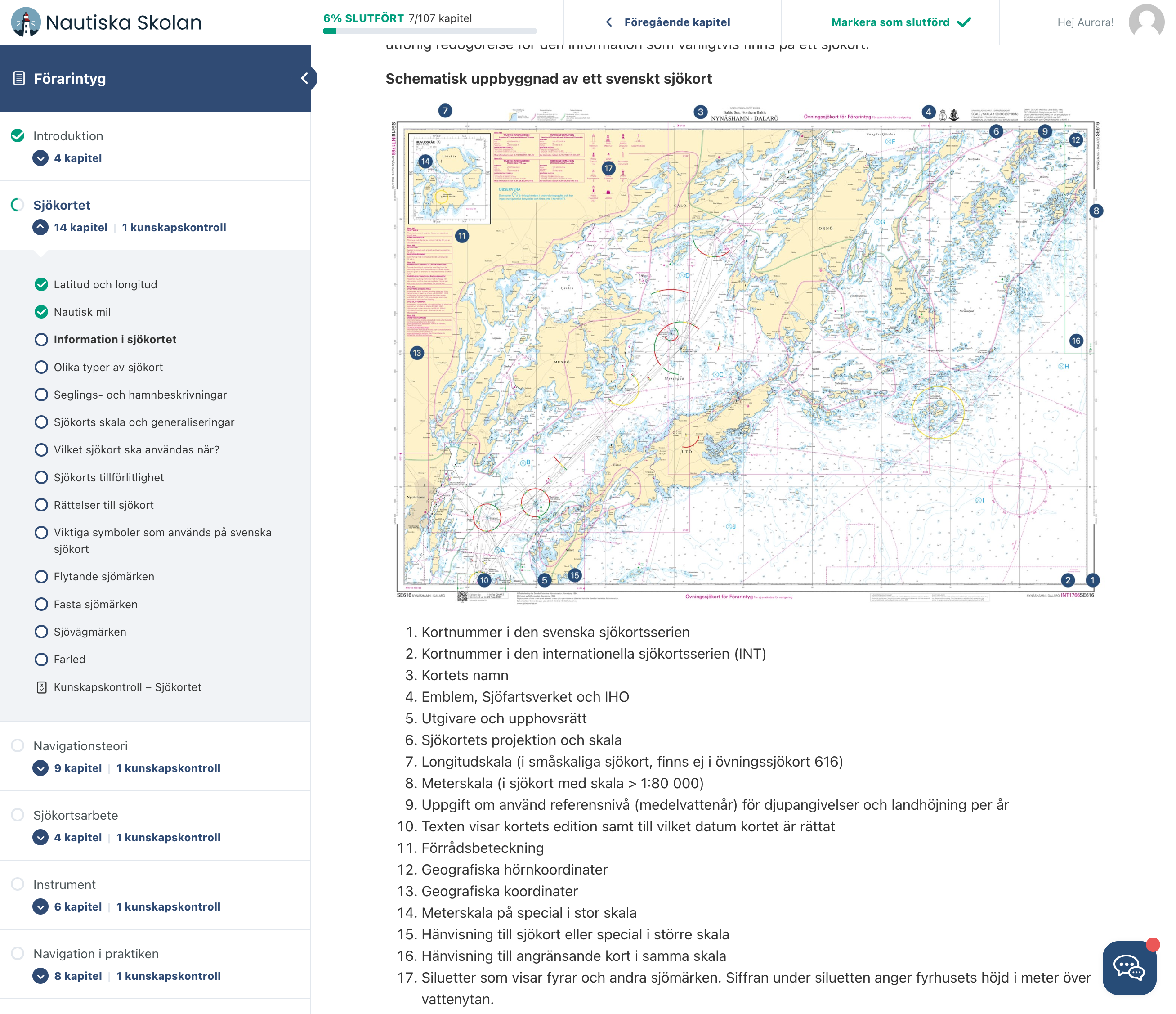Collapse the sidebar with the chevron arrow

[305, 78]
